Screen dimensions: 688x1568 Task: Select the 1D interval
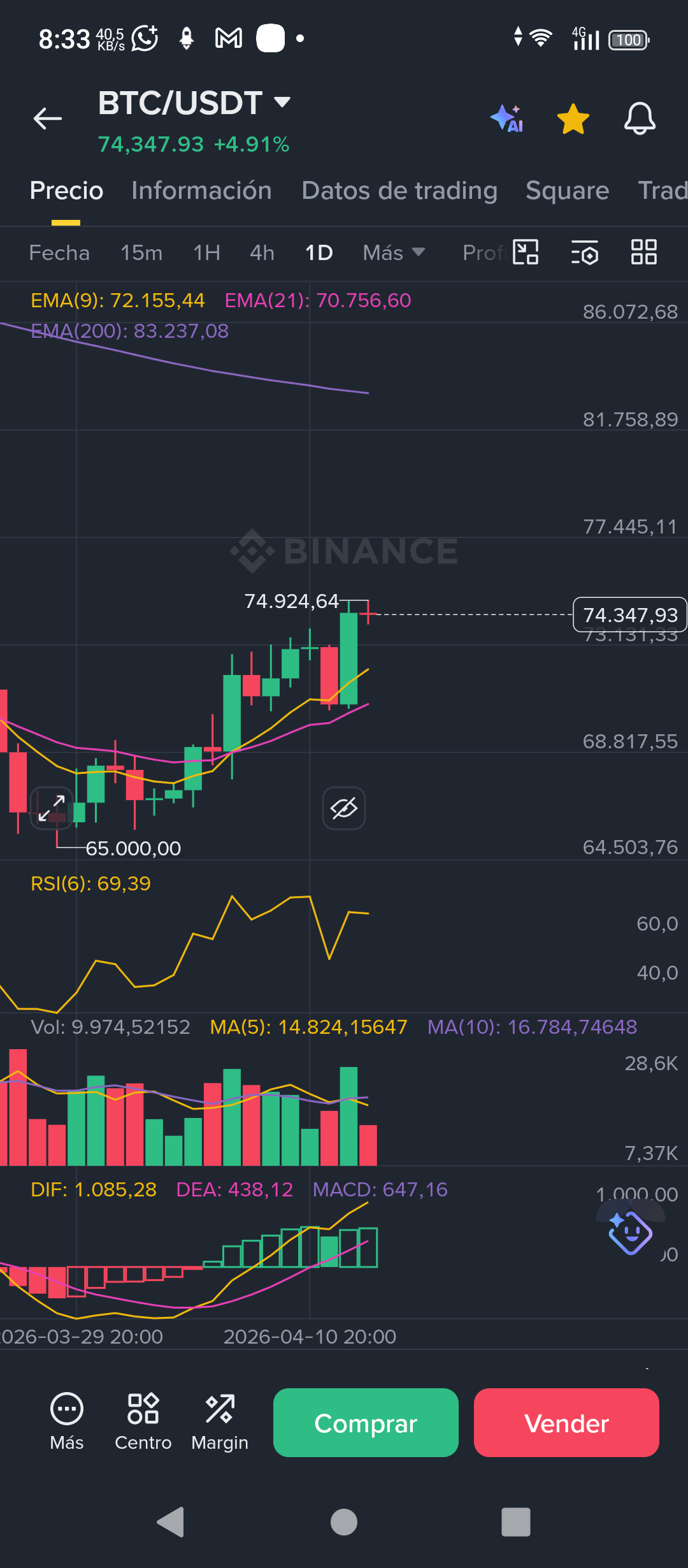coord(319,253)
